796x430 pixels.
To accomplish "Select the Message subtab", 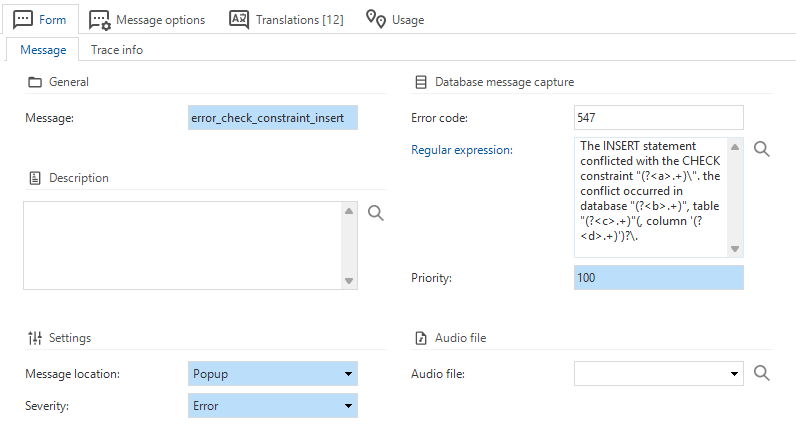I will (x=43, y=50).
